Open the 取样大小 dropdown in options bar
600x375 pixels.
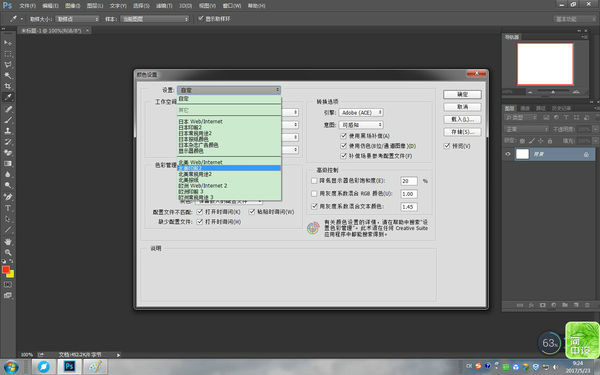(77, 19)
